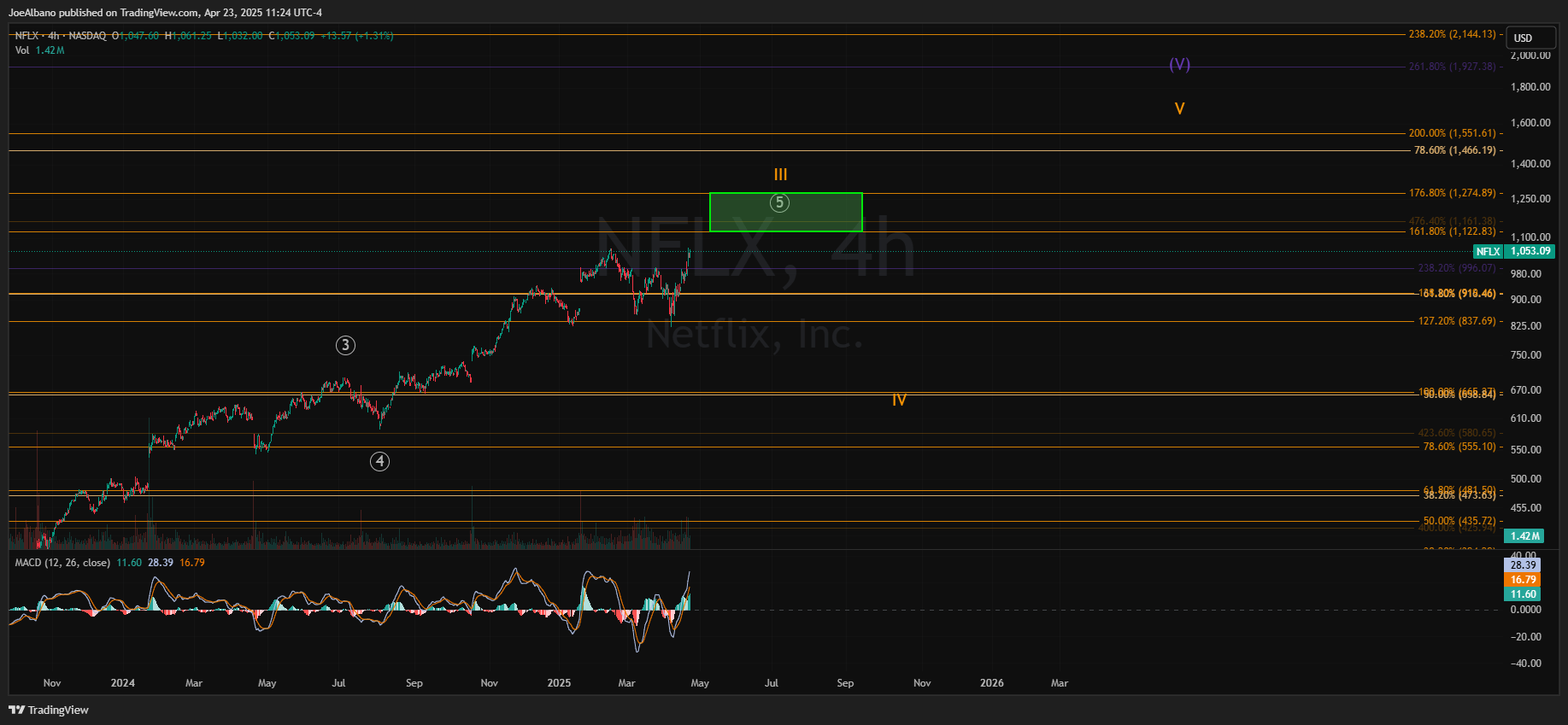Click the 825.00 price scale label
Screen dimensions: 1568x725
tap(1526, 326)
